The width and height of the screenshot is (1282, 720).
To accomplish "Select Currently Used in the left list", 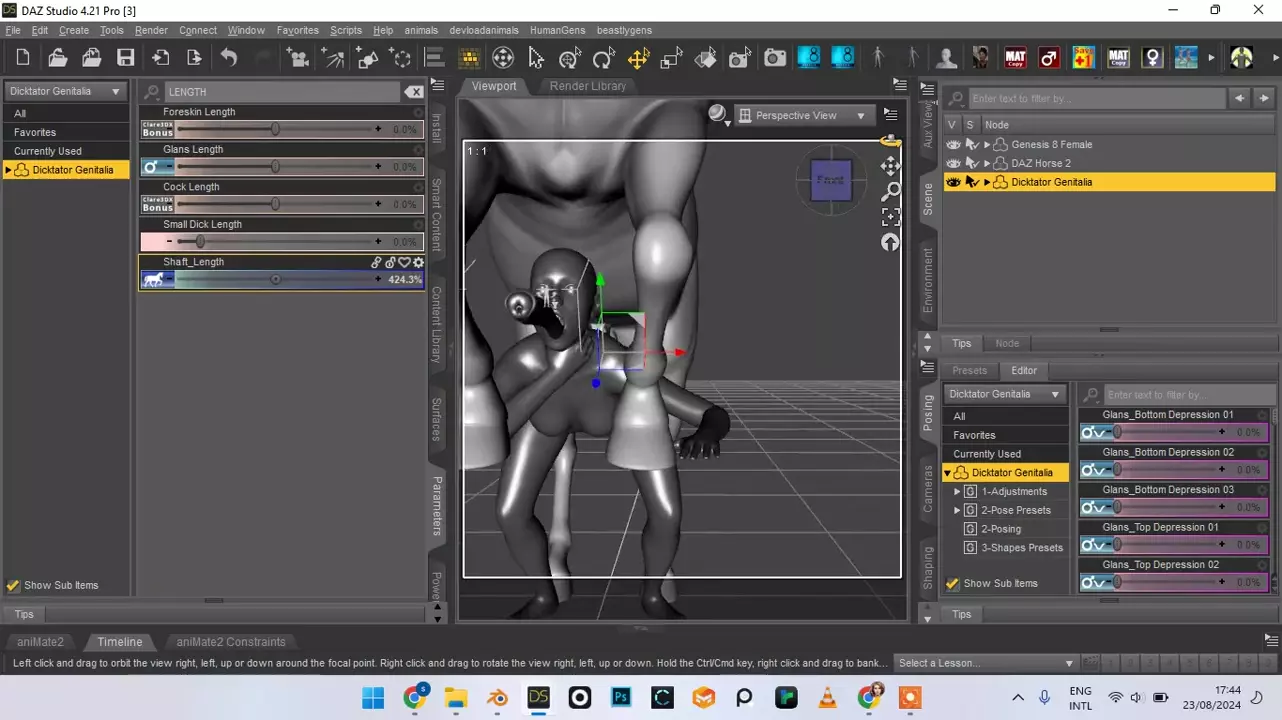I will coord(48,151).
